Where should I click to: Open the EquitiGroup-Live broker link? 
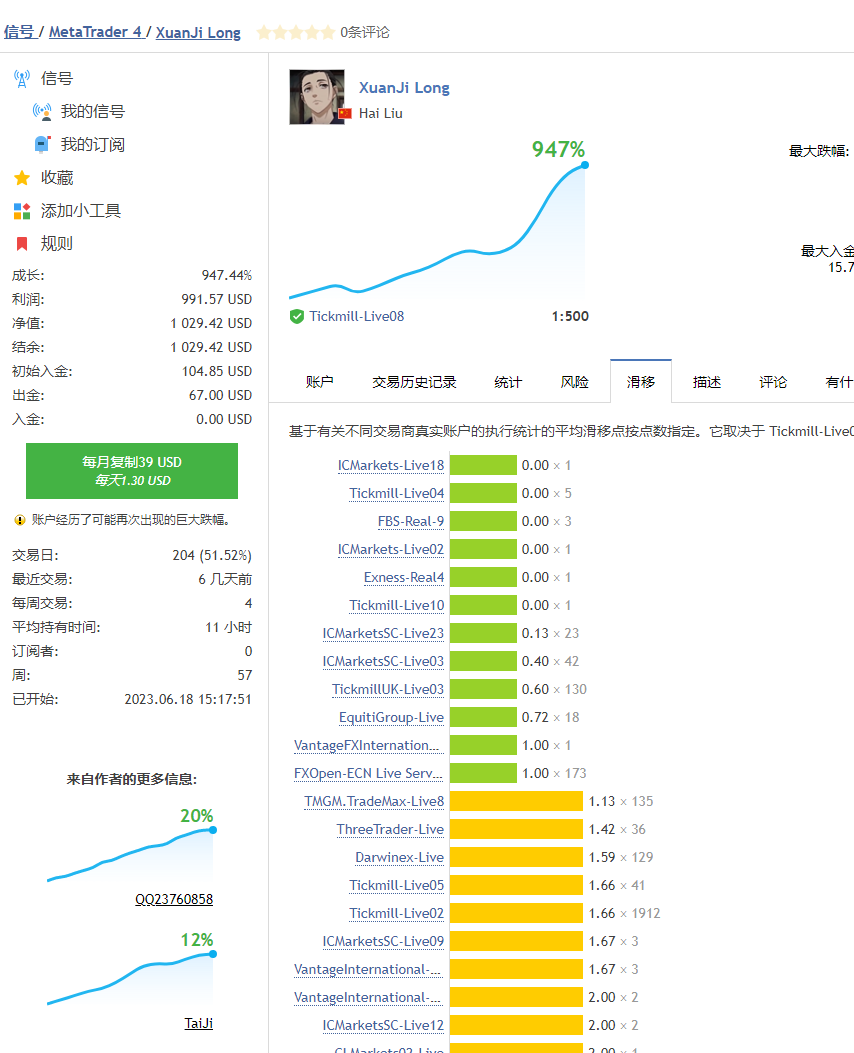391,717
